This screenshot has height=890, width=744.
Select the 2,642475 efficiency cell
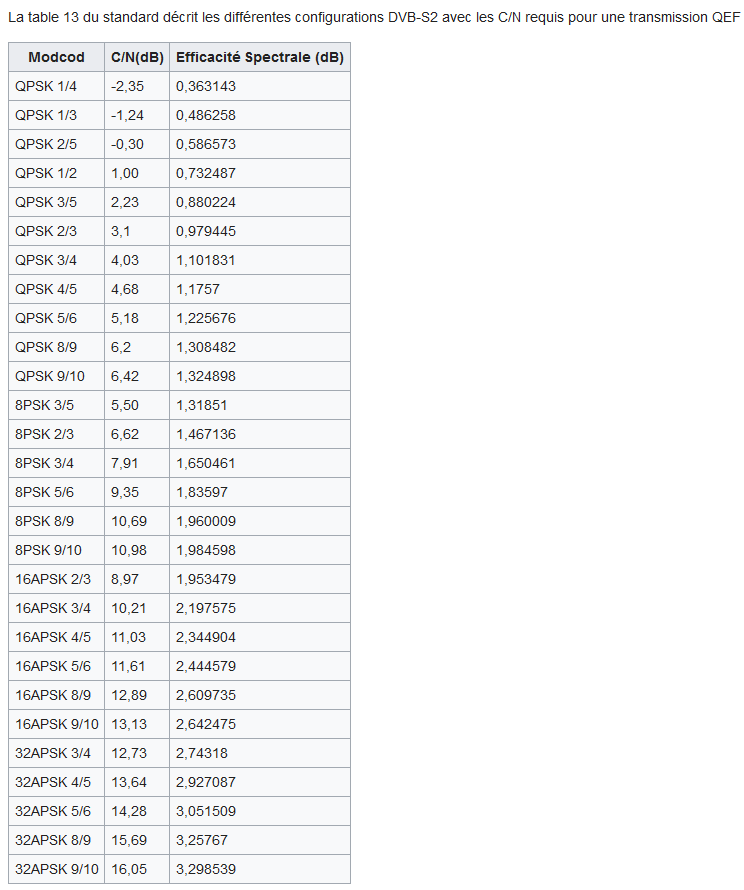tap(206, 724)
